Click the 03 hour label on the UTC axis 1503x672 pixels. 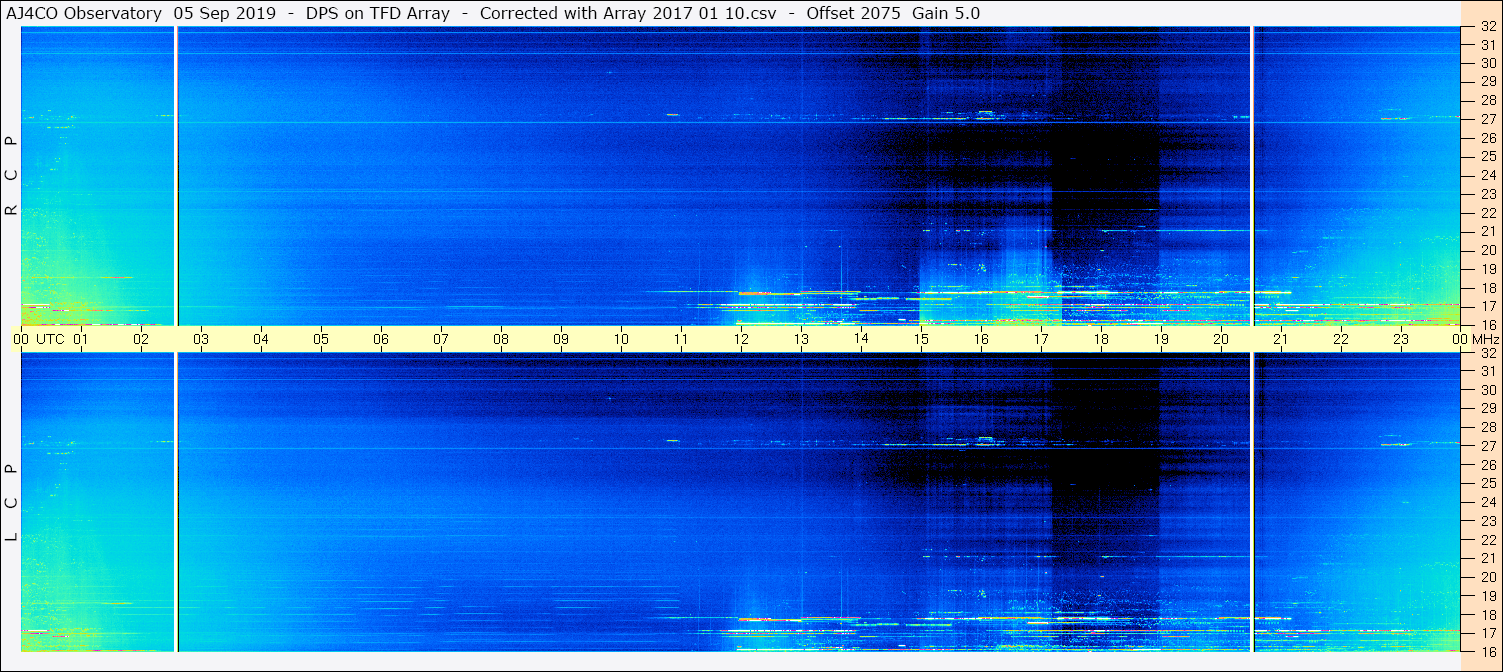coord(201,339)
